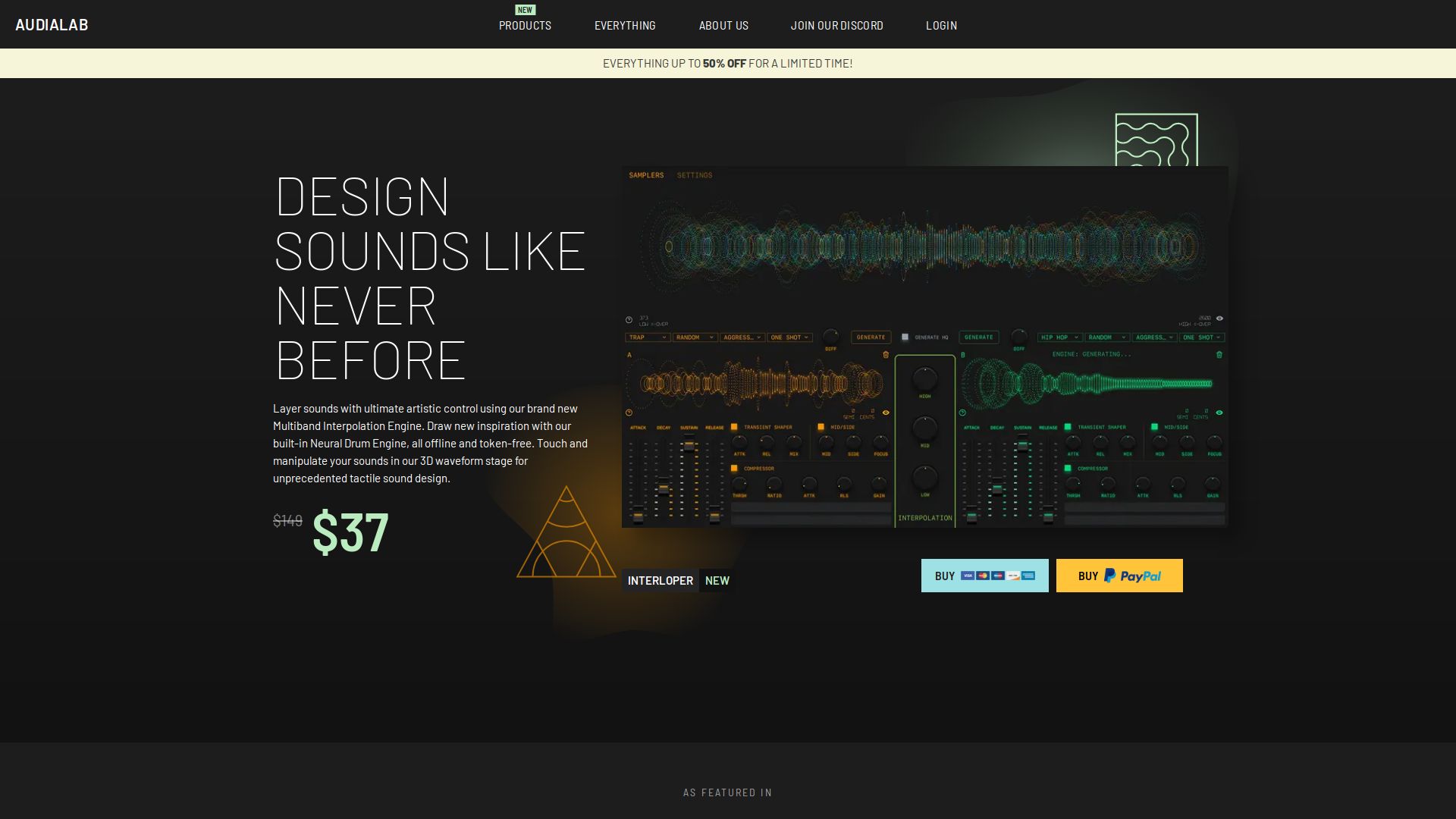
Task: Open the PRODUCTS menu
Action: pos(525,25)
